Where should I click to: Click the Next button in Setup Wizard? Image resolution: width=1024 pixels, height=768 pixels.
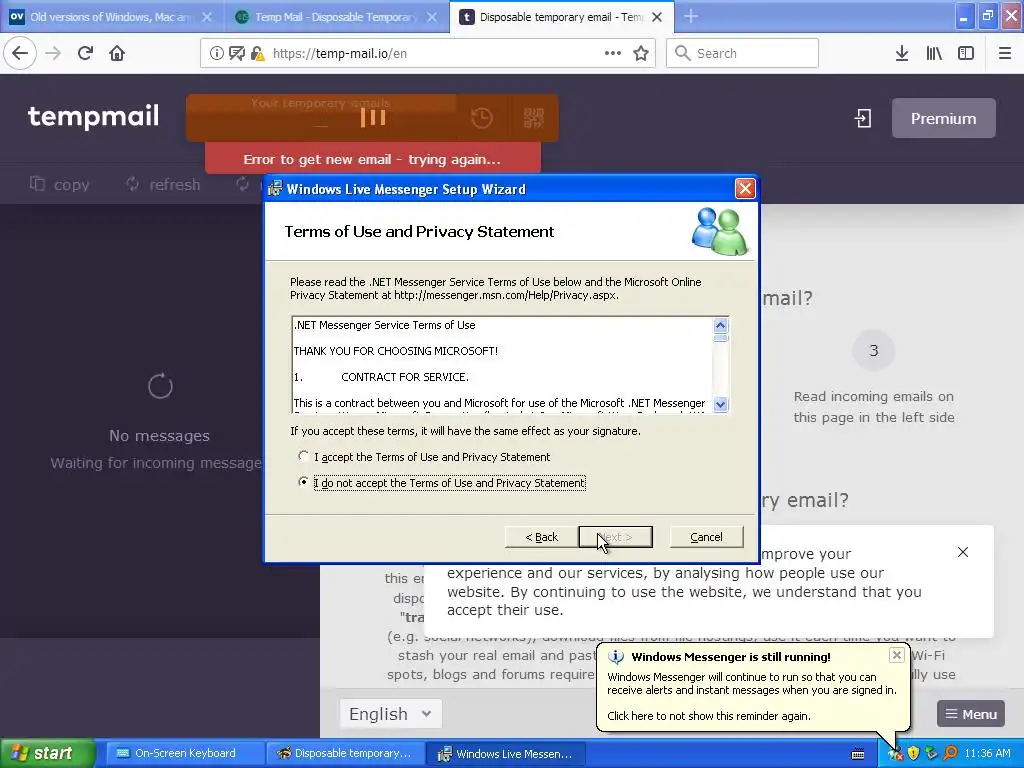pyautogui.click(x=615, y=537)
